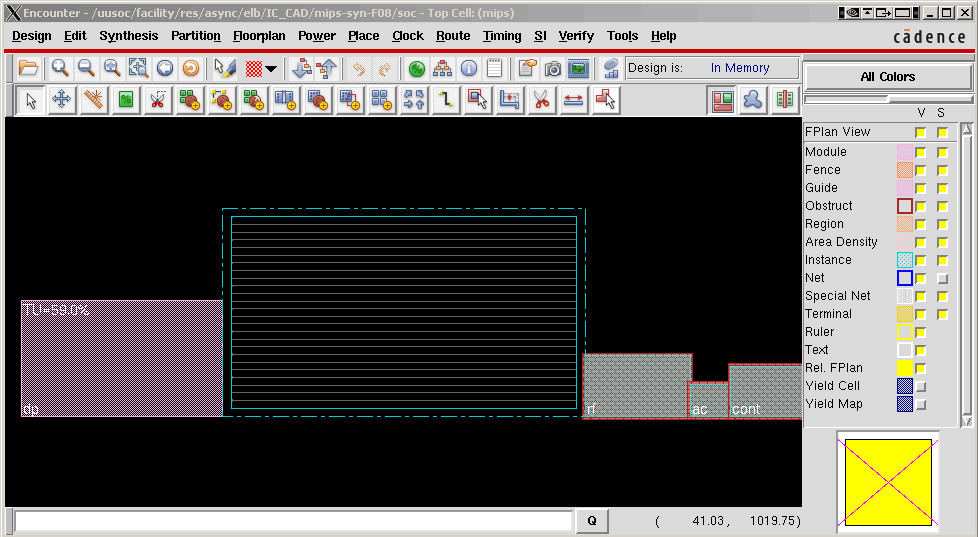
Task: Enable Yield Cell visibility checkbox
Action: click(921, 386)
